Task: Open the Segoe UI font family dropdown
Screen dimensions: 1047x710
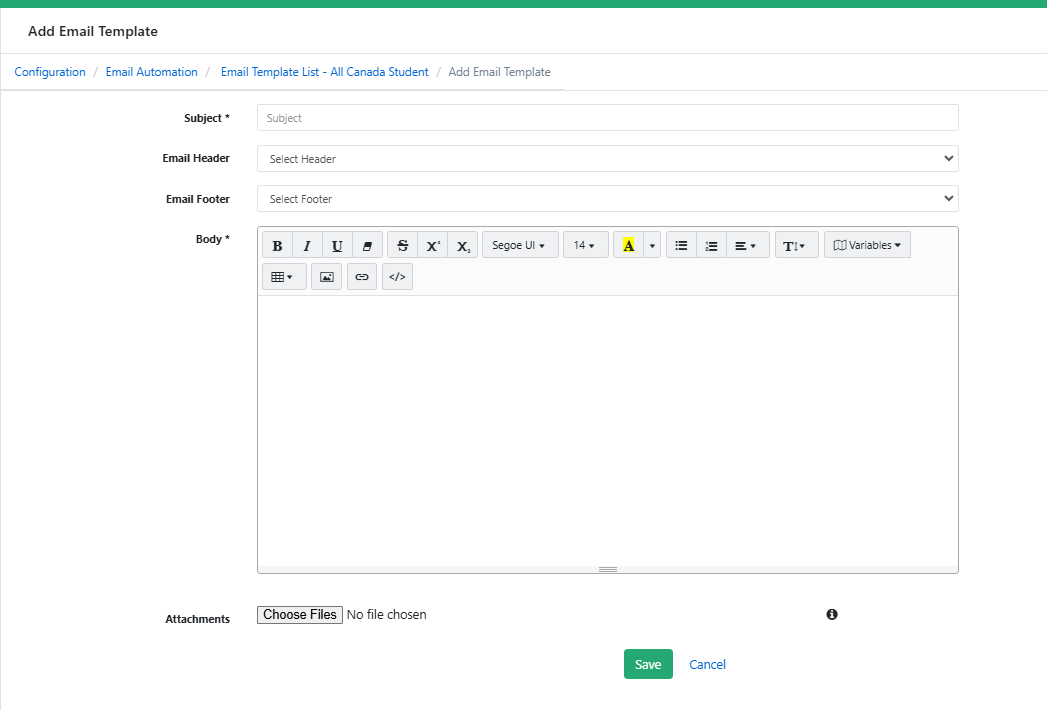Action: click(x=519, y=245)
